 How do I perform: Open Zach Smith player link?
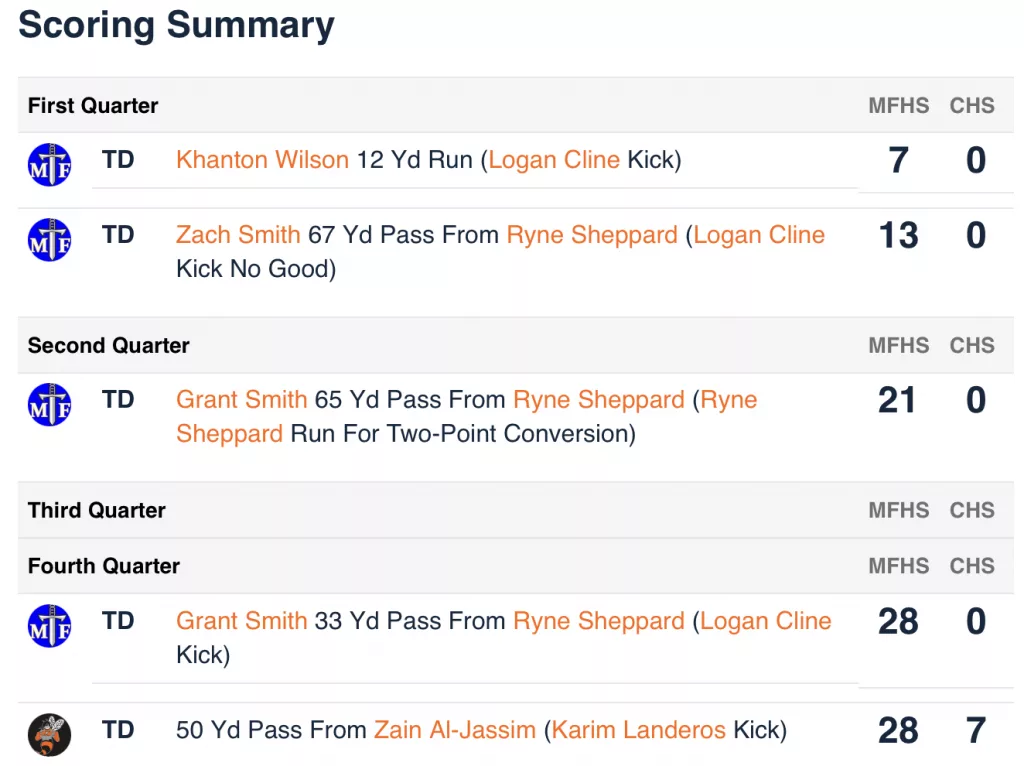[x=238, y=234]
